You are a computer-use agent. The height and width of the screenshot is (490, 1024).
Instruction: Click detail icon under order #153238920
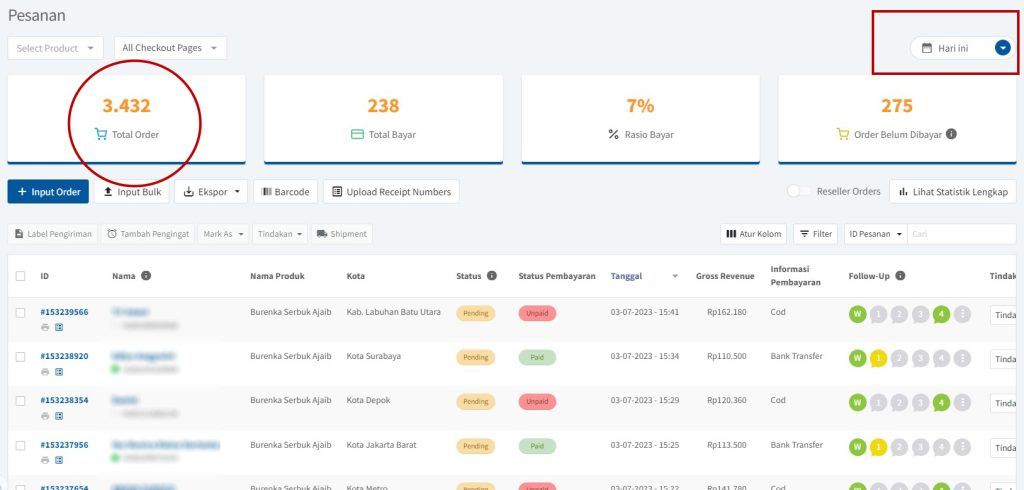tap(59, 371)
